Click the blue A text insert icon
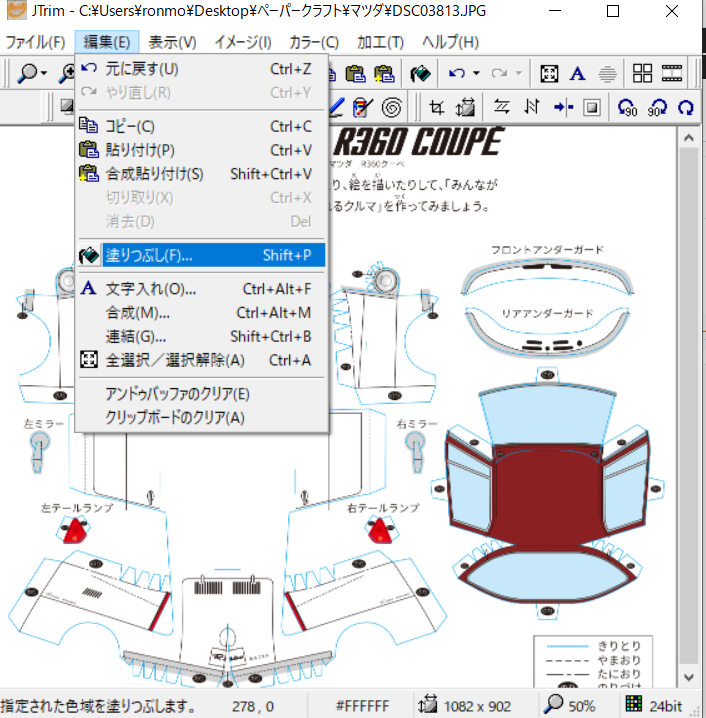 point(577,73)
